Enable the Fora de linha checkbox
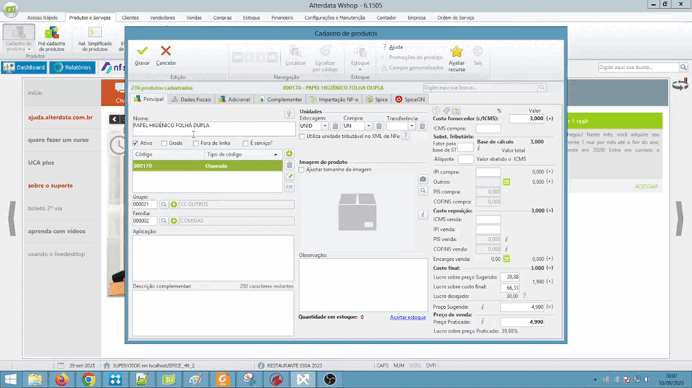692x388 pixels. point(196,143)
